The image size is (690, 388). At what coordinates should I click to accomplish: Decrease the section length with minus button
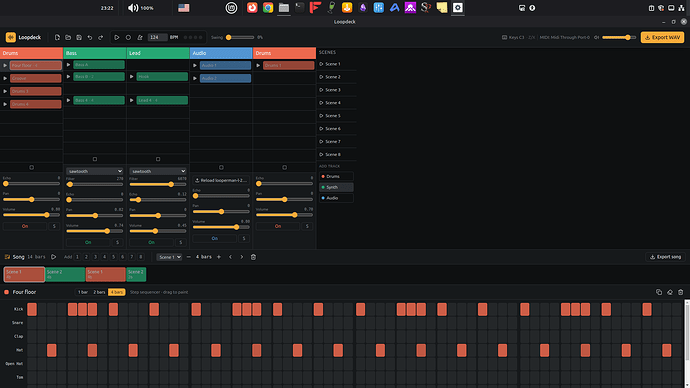(x=189, y=257)
